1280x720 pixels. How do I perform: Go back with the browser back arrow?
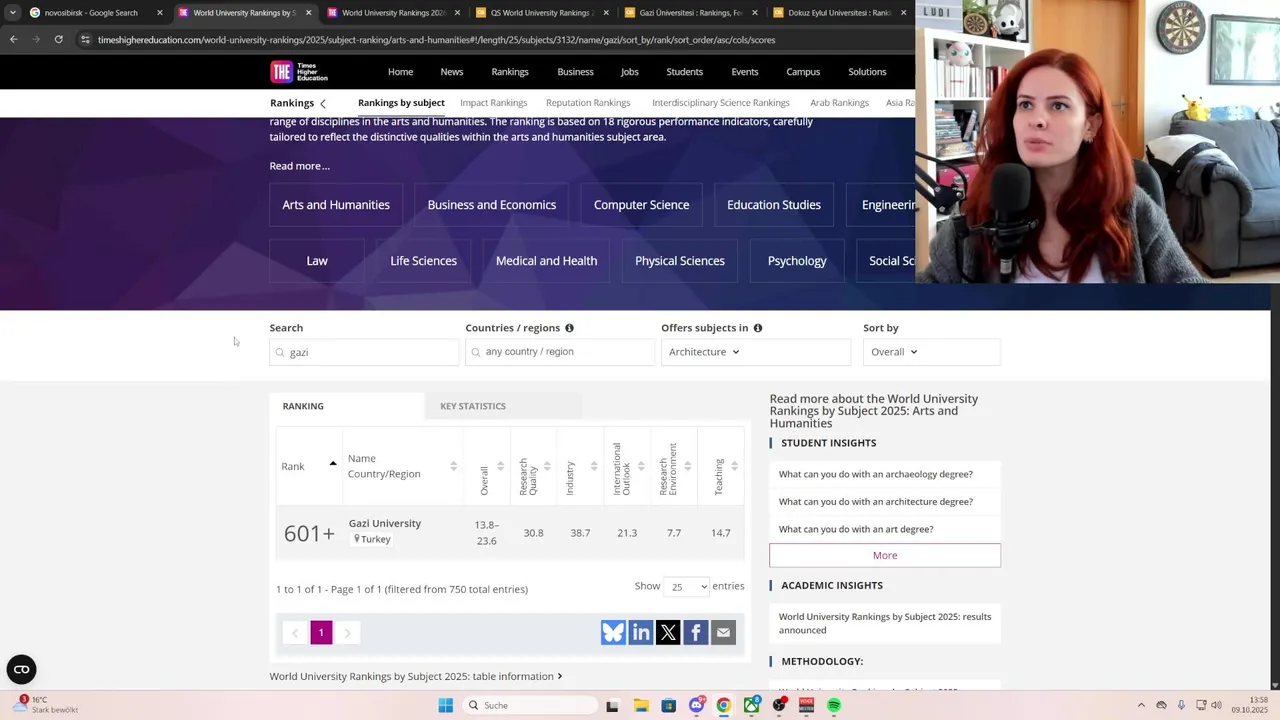coord(13,39)
